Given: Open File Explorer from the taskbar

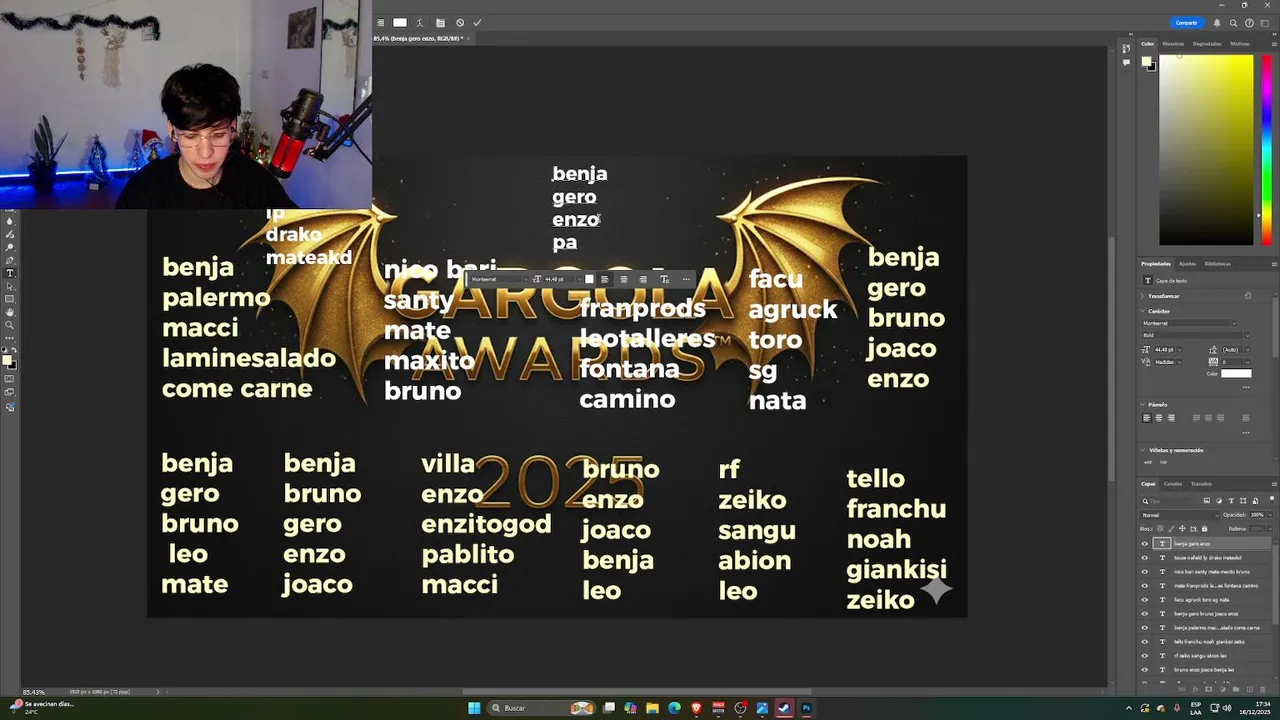Looking at the screenshot, I should [x=652, y=708].
